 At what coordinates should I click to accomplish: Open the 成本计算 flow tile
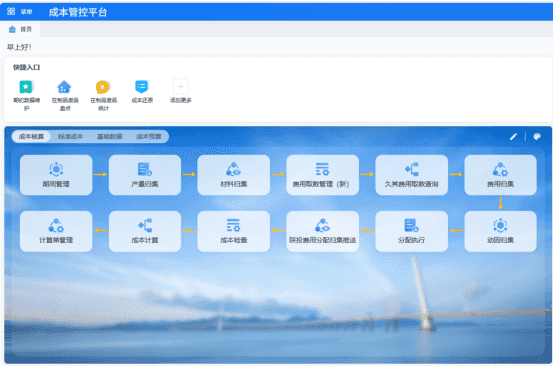(x=145, y=231)
